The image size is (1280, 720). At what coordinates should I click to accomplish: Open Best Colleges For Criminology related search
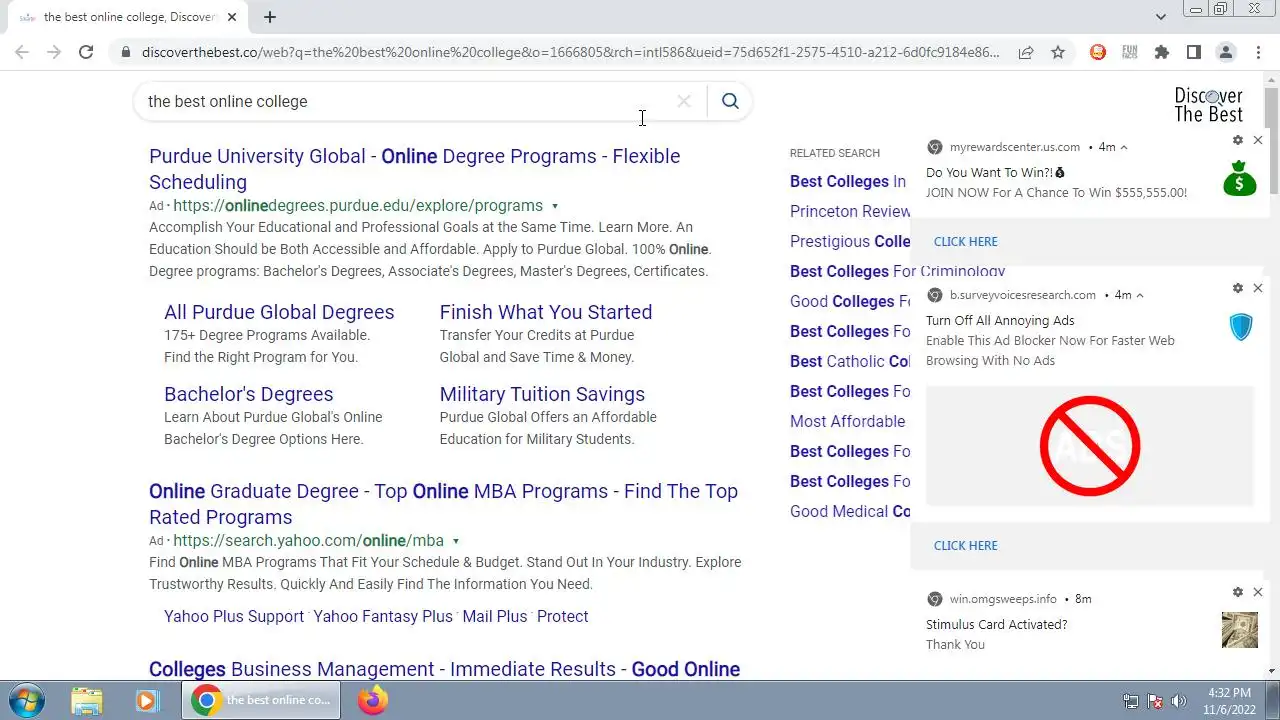point(897,271)
